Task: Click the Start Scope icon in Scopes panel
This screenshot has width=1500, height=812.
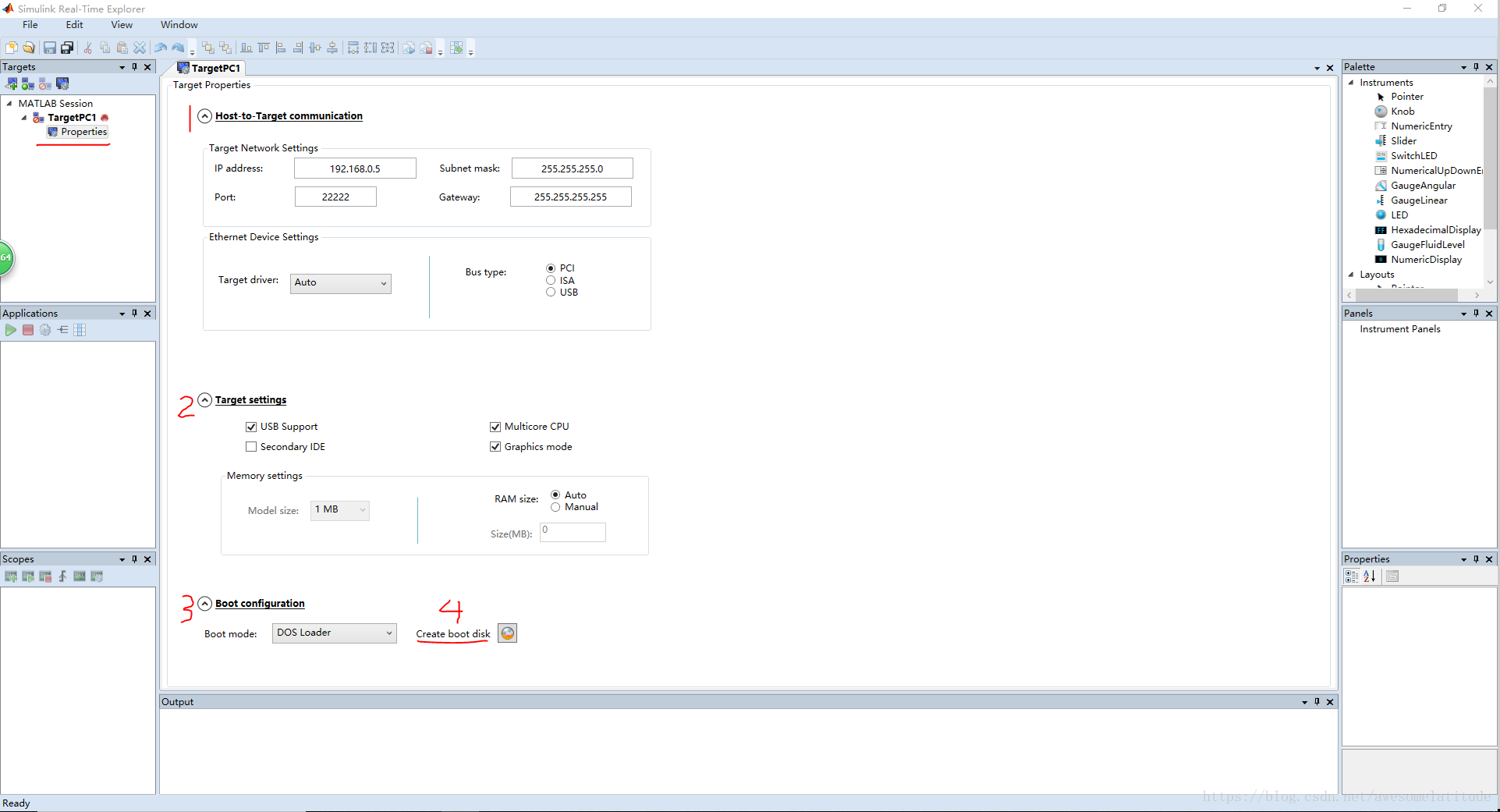Action: [x=28, y=576]
